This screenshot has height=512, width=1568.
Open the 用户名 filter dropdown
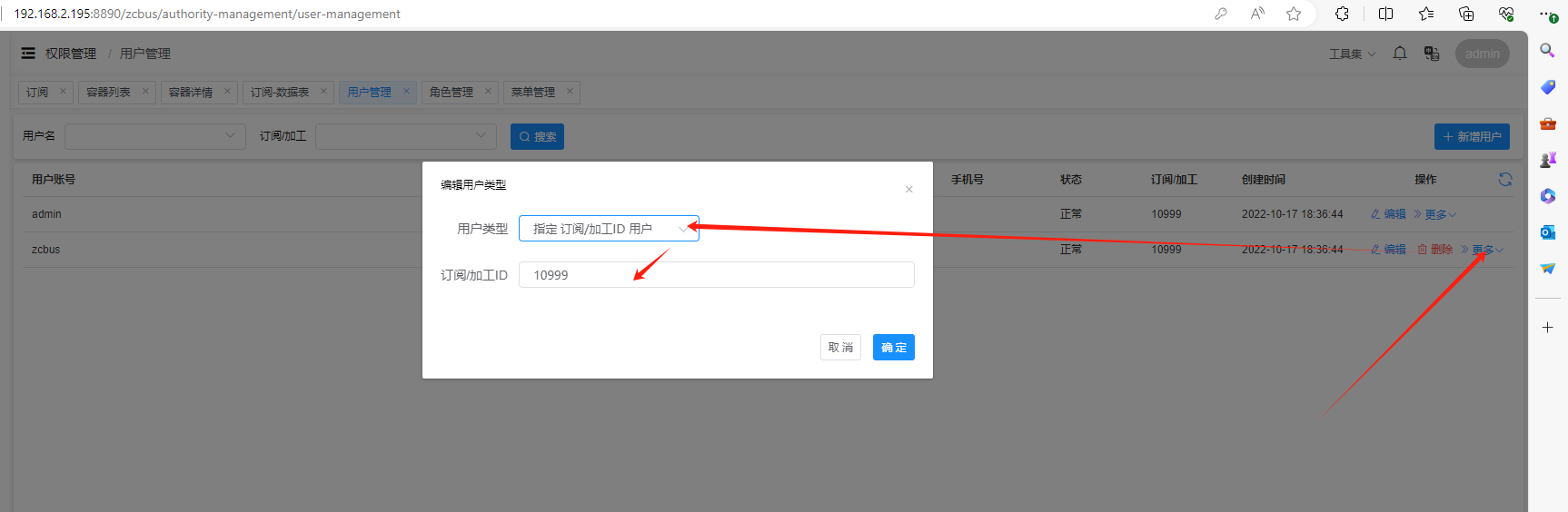click(155, 136)
